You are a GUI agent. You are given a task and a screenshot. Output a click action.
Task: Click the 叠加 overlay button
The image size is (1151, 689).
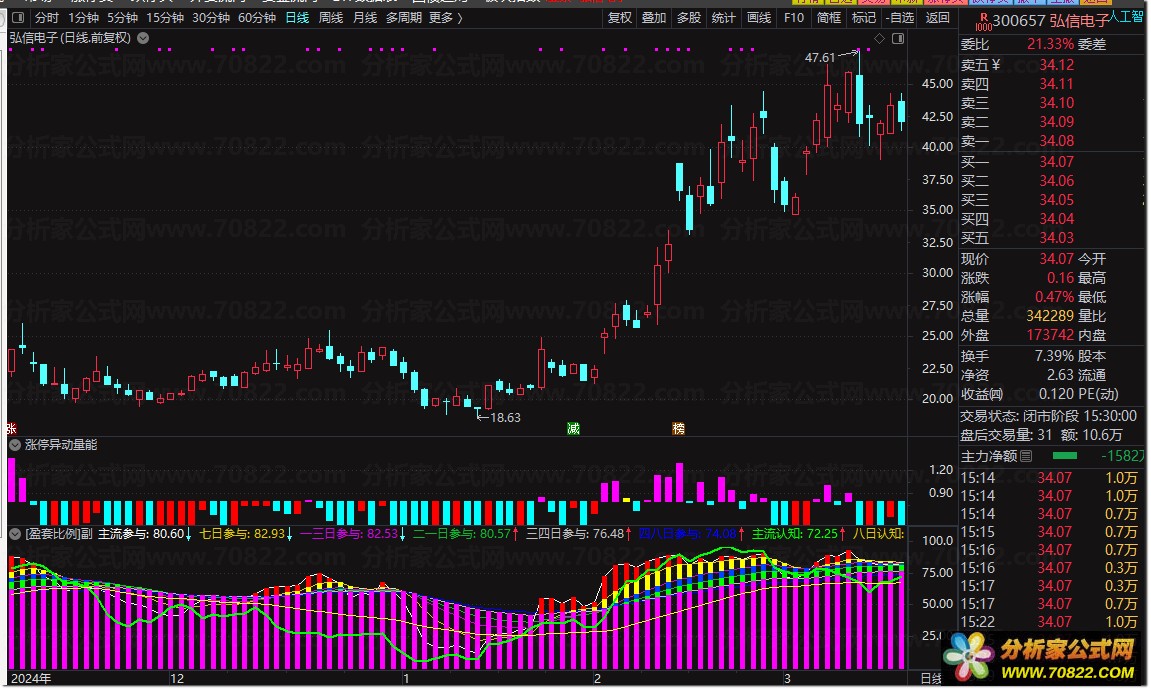[x=654, y=18]
